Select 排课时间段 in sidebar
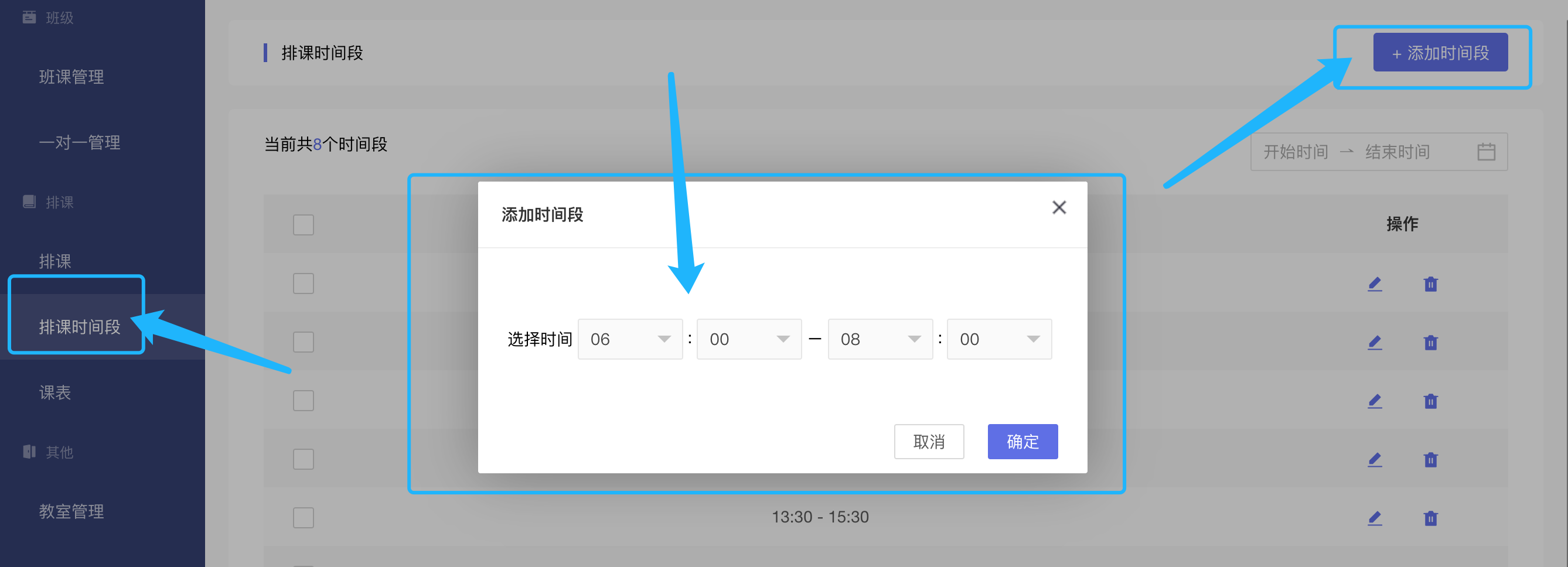Viewport: 1568px width, 567px height. click(80, 327)
